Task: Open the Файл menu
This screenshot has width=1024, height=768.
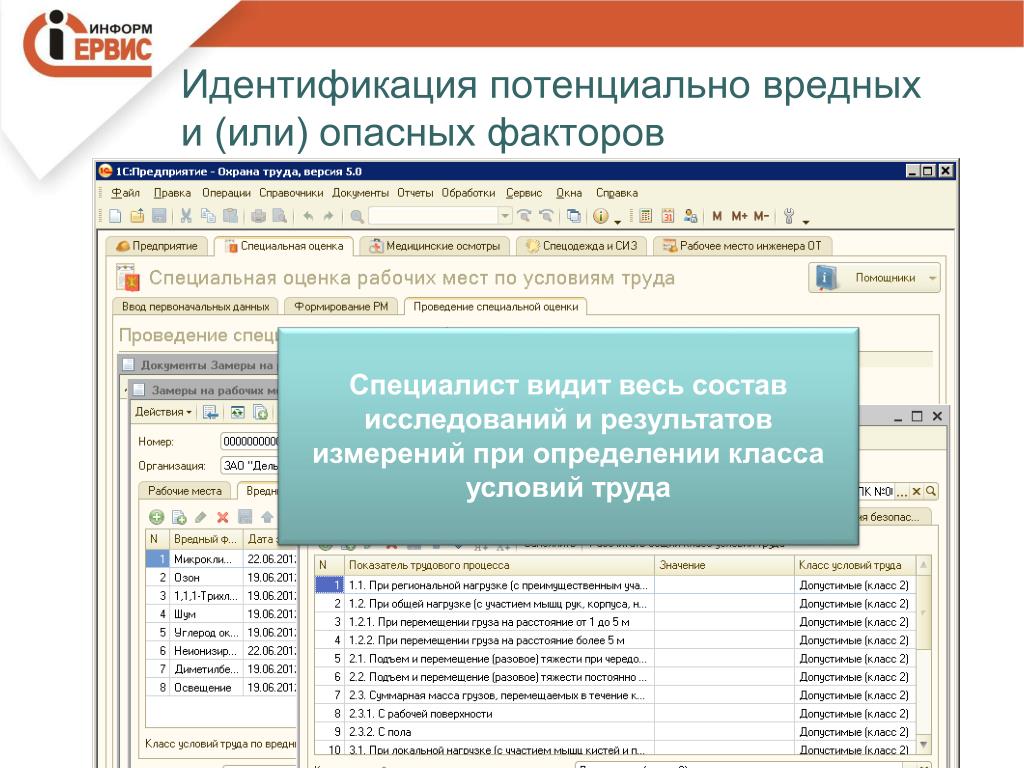Action: (125, 193)
